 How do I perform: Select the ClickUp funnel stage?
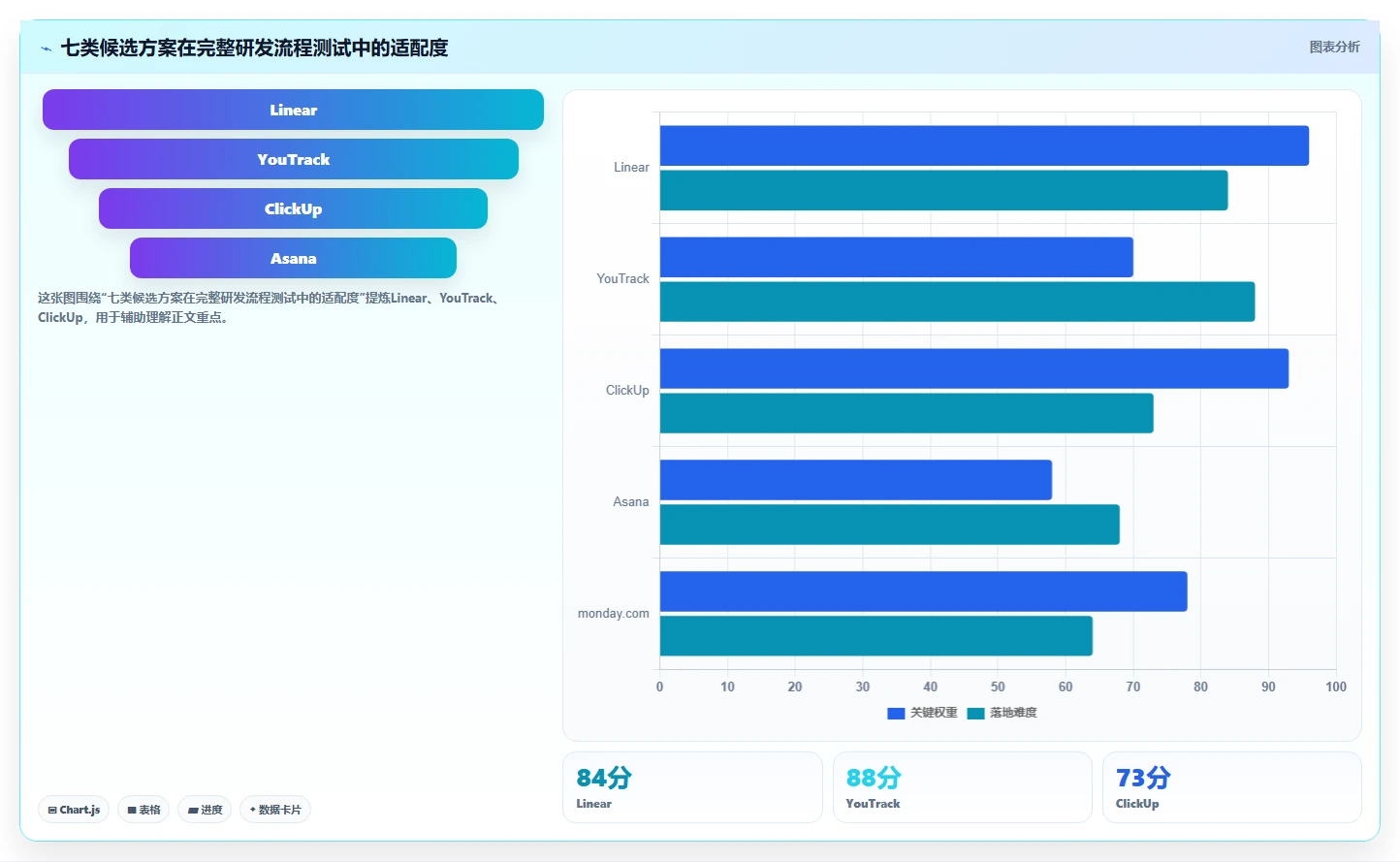pyautogui.click(x=293, y=208)
